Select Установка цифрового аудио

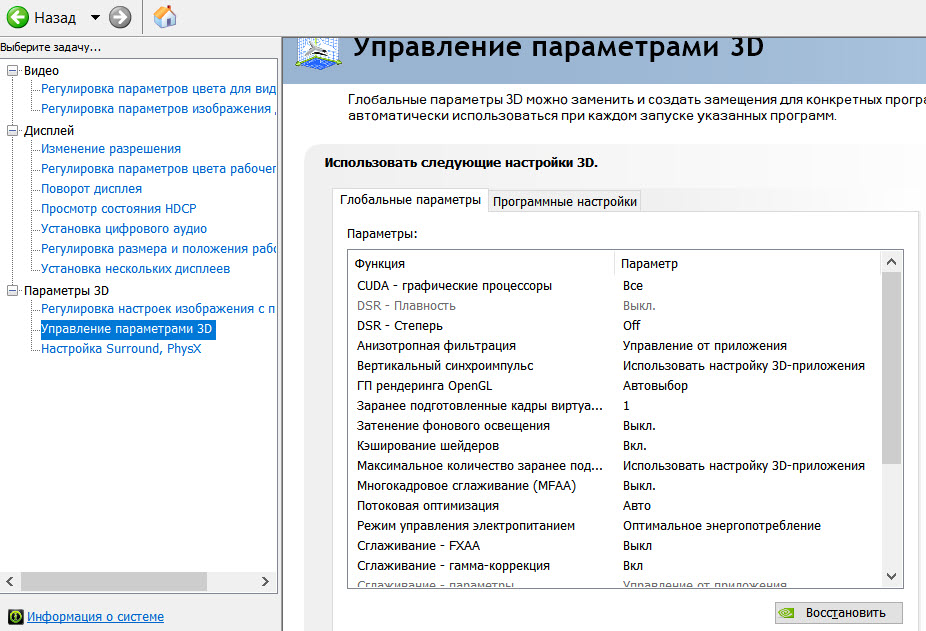124,229
